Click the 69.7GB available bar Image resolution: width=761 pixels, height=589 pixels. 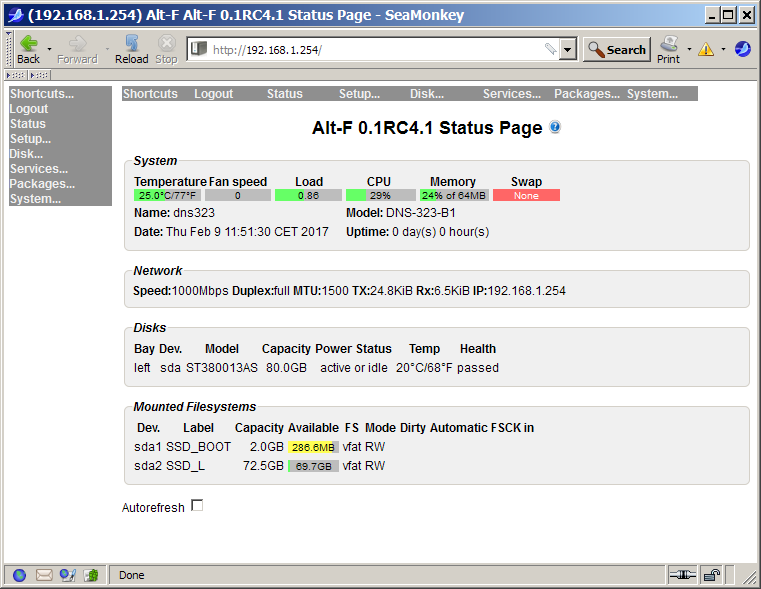313,466
